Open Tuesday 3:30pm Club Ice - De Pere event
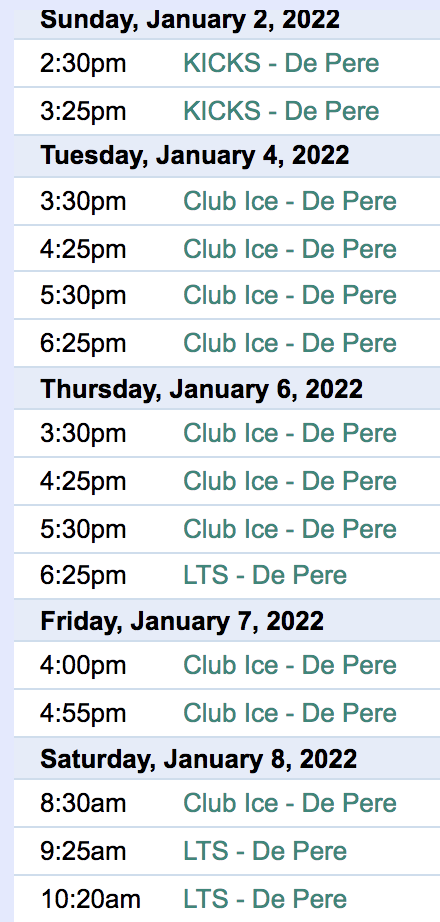Viewport: 440px width, 922px height. click(x=290, y=202)
